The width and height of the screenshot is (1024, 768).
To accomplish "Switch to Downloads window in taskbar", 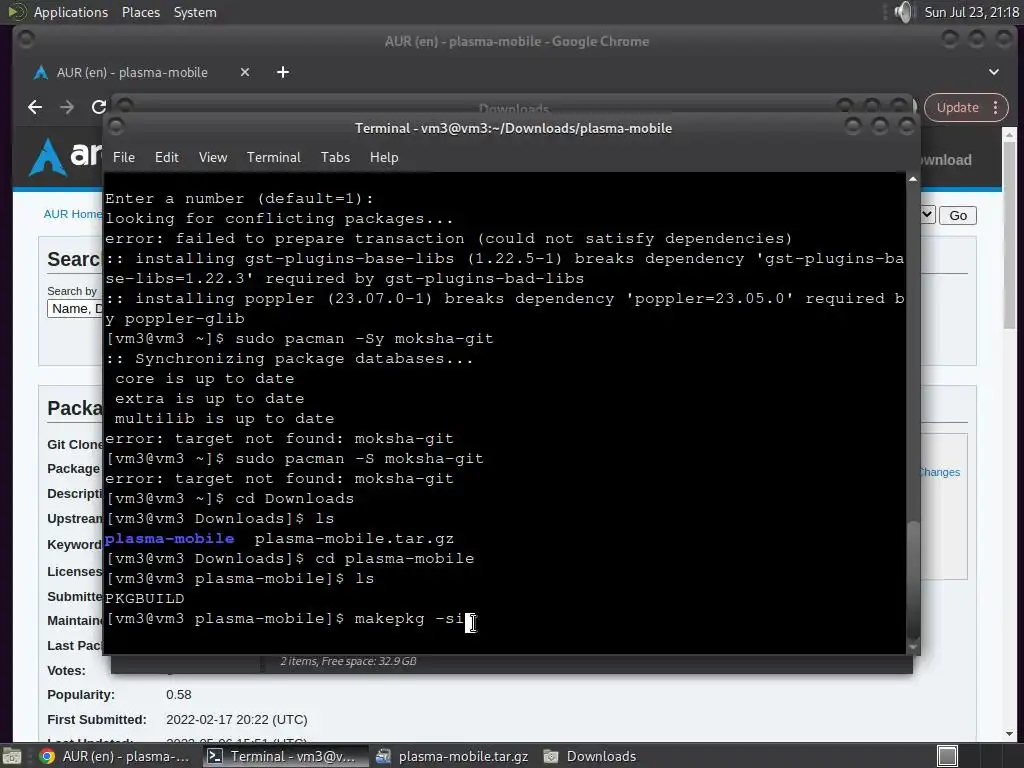I will pos(590,756).
